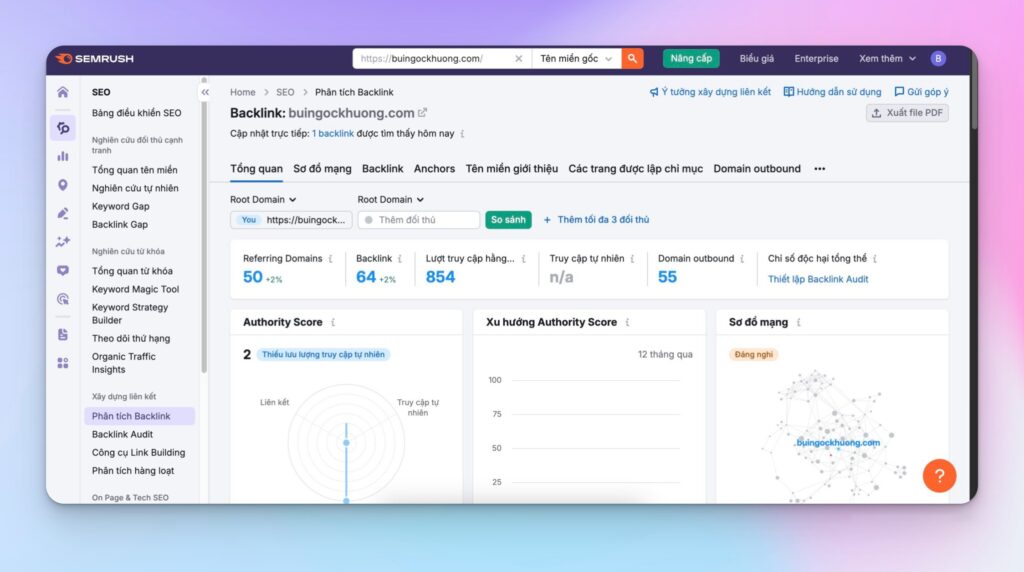Click info icon next to Xu hướng Authority Score
1024x572 pixels.
click(x=628, y=323)
